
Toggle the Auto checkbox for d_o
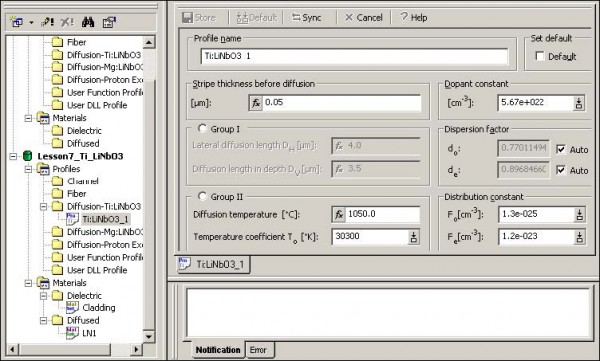point(561,149)
